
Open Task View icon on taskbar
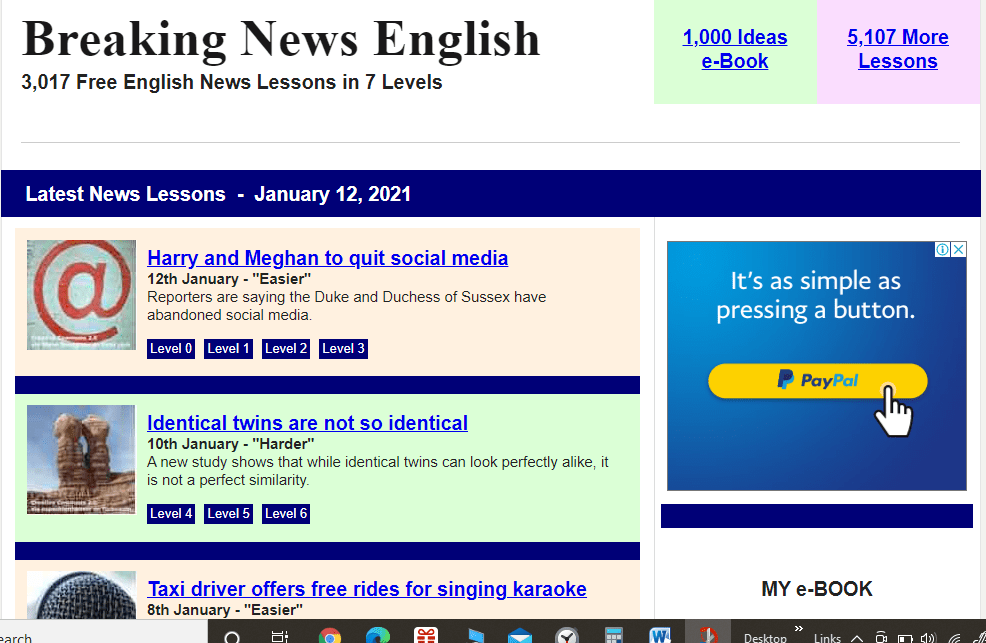[280, 637]
